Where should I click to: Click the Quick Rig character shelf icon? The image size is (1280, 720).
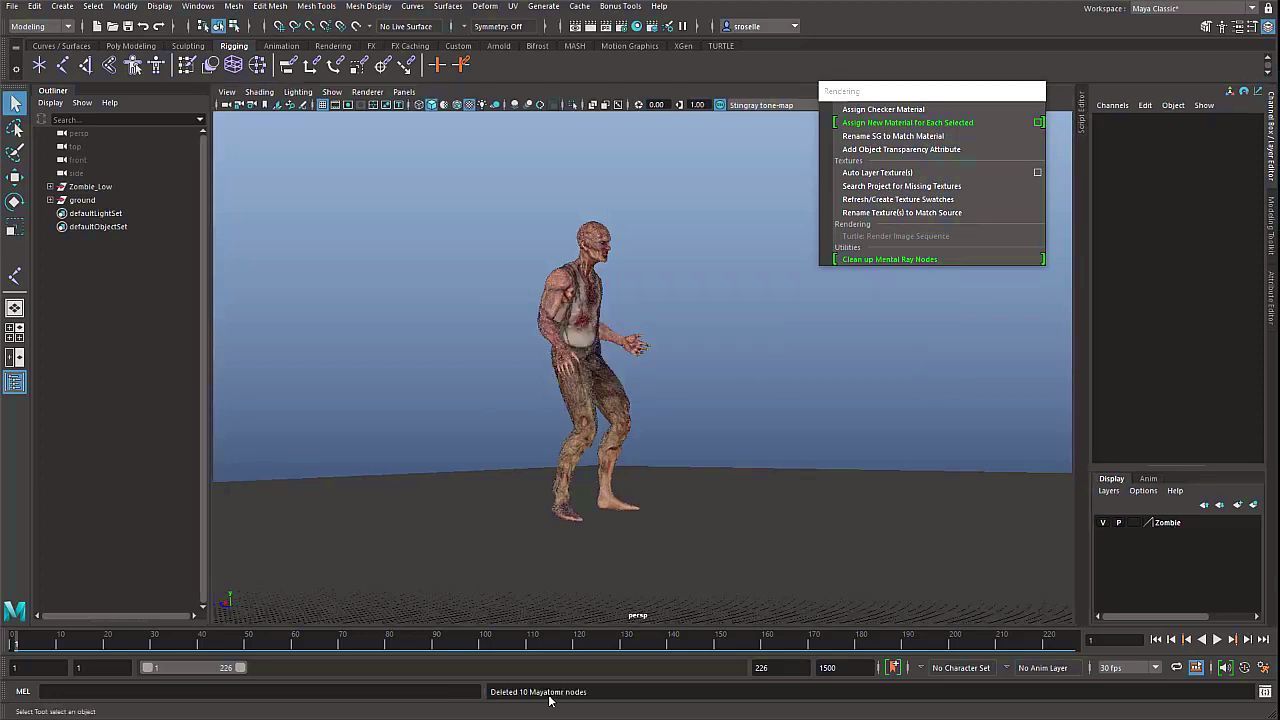pyautogui.click(x=133, y=66)
